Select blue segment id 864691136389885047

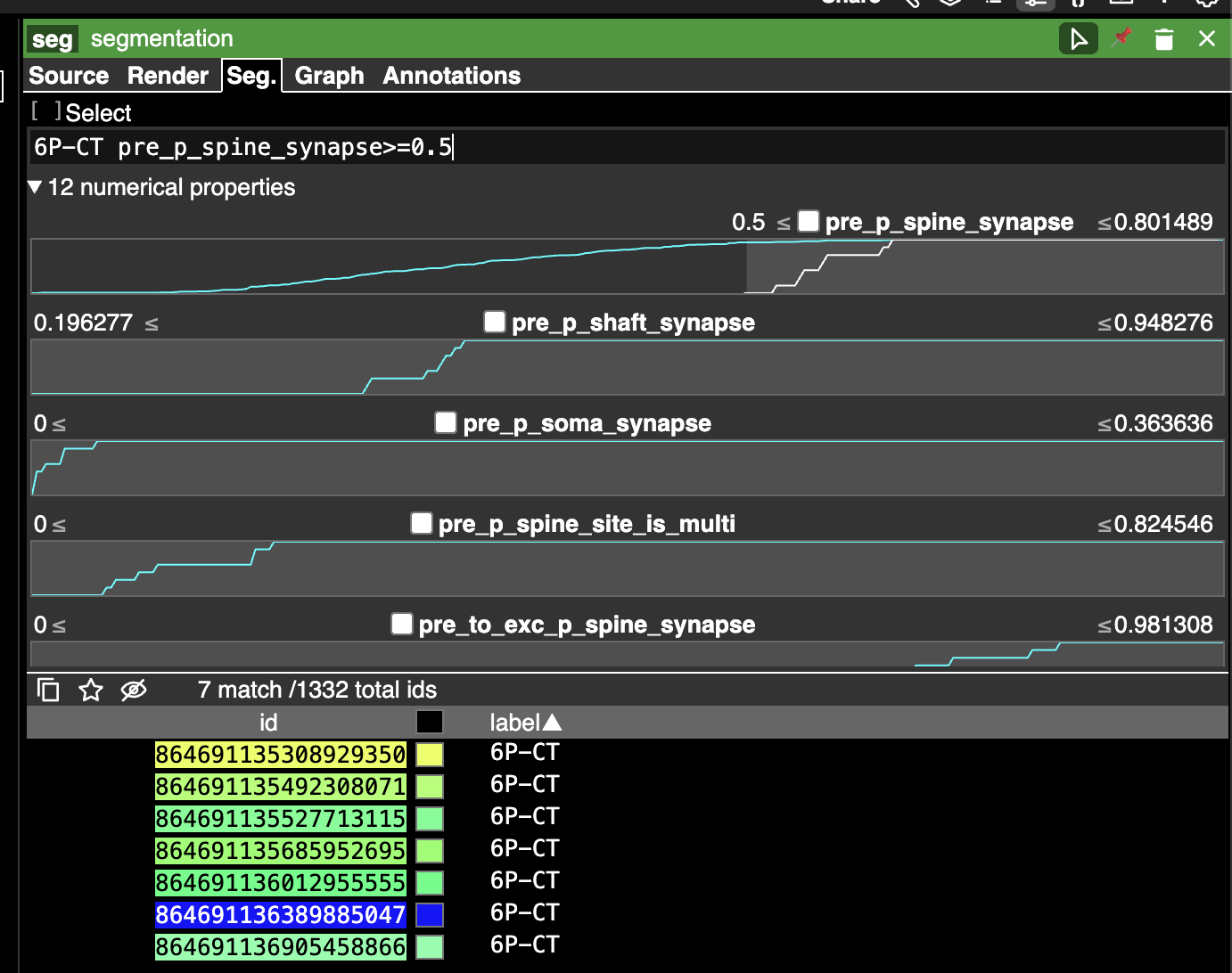coord(281,915)
